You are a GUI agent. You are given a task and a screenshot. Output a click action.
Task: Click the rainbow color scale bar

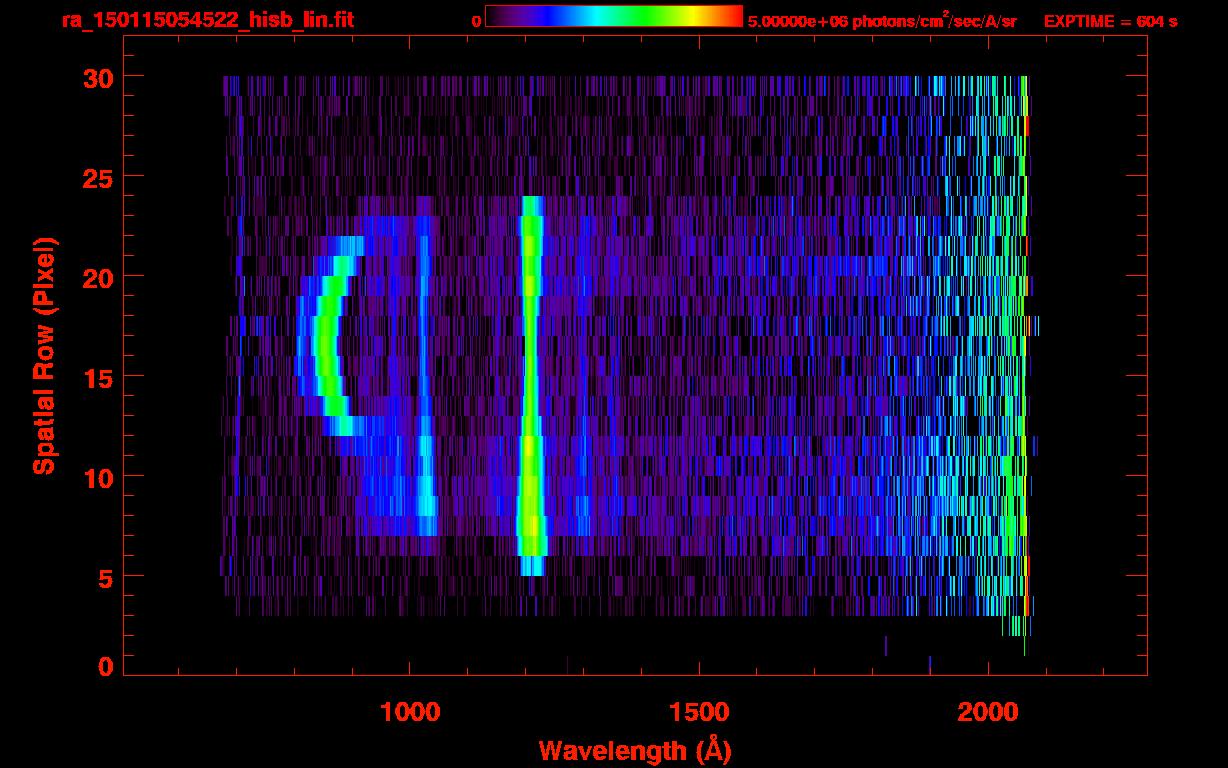(x=614, y=16)
